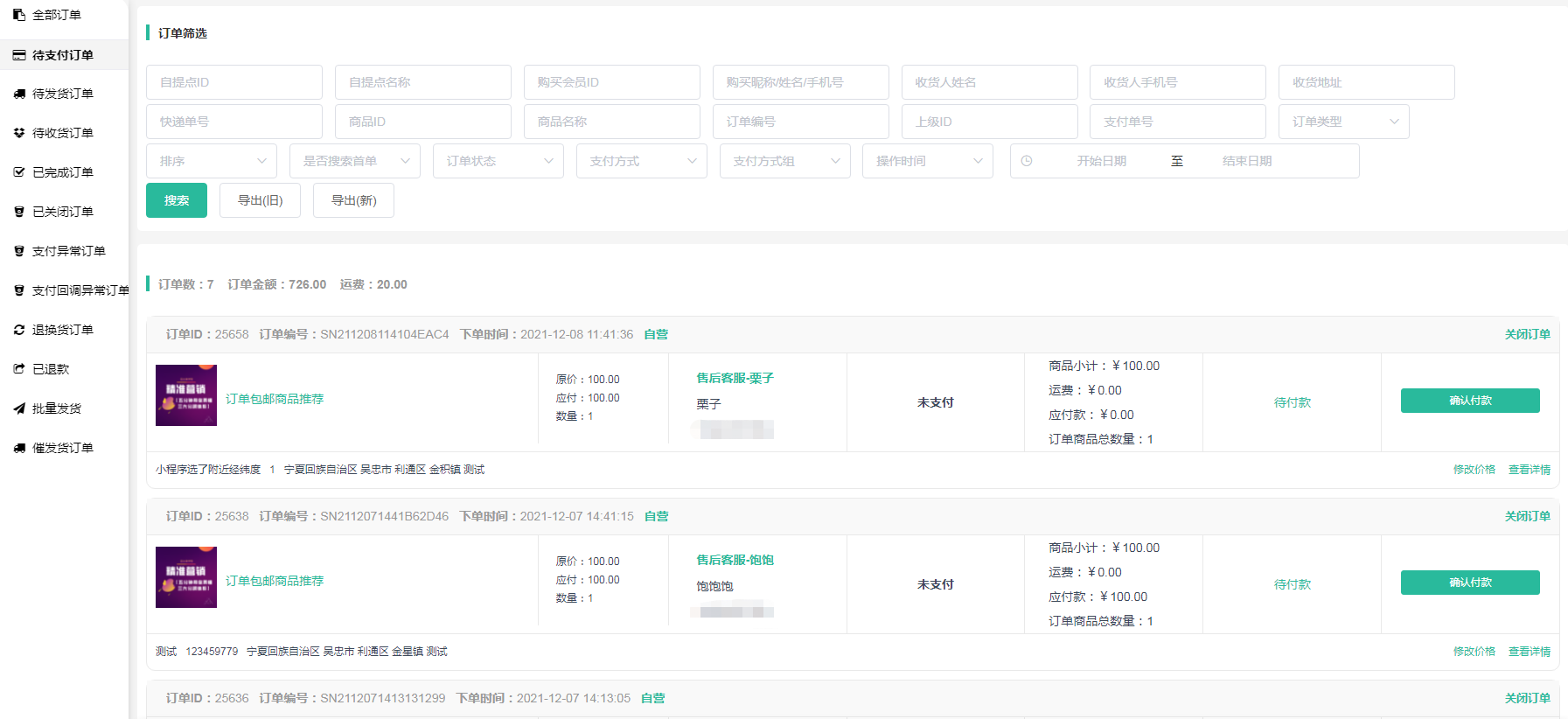Click the refresh icon beside 退换货订单
The height and width of the screenshot is (719, 1568).
point(19,330)
